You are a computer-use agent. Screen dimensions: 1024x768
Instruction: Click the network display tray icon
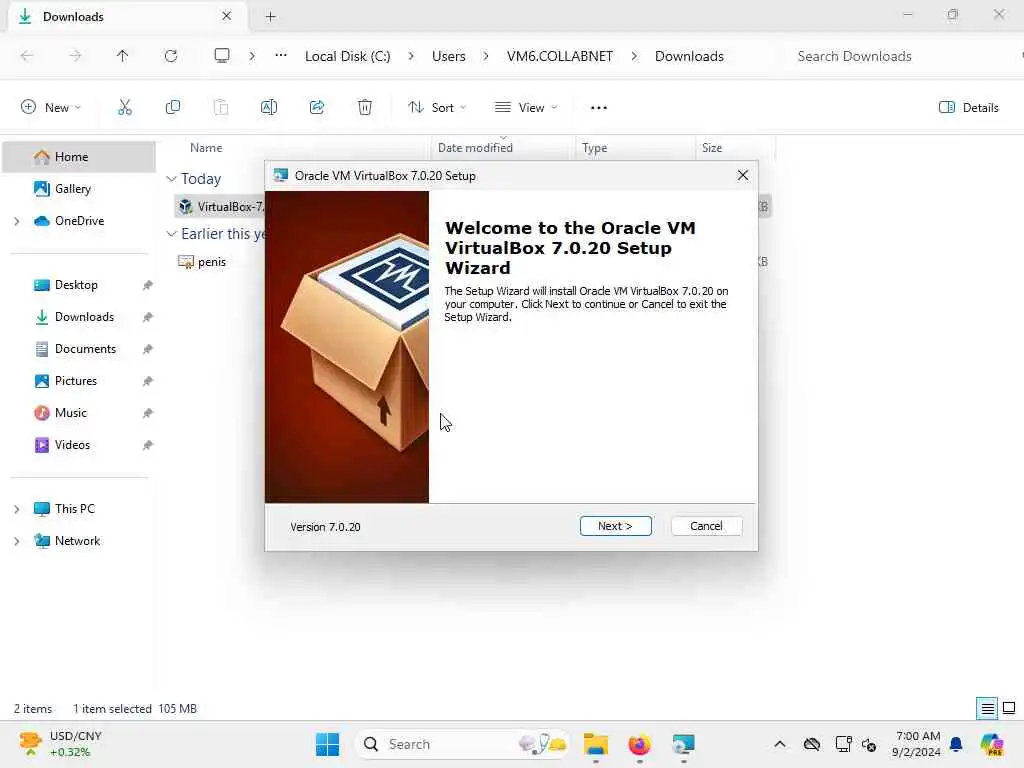843,744
